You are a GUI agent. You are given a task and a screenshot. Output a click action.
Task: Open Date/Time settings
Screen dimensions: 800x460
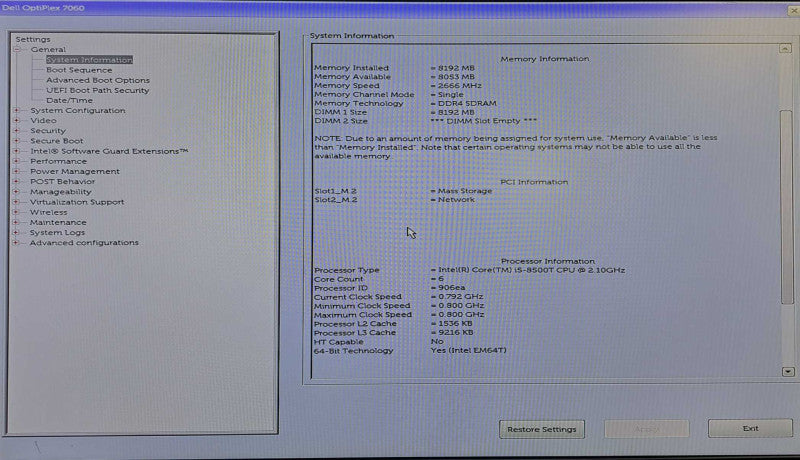(x=69, y=100)
